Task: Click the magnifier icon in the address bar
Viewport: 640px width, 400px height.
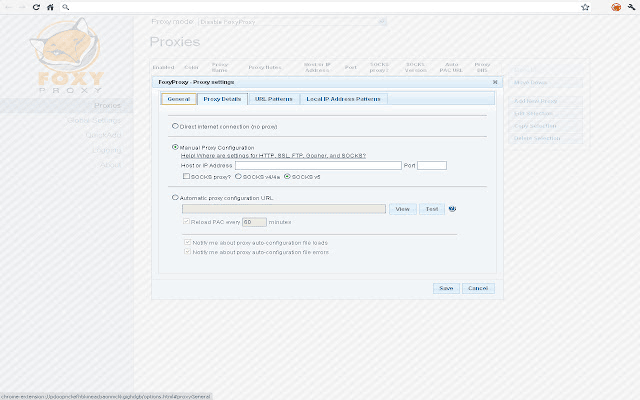Action: 65,7
